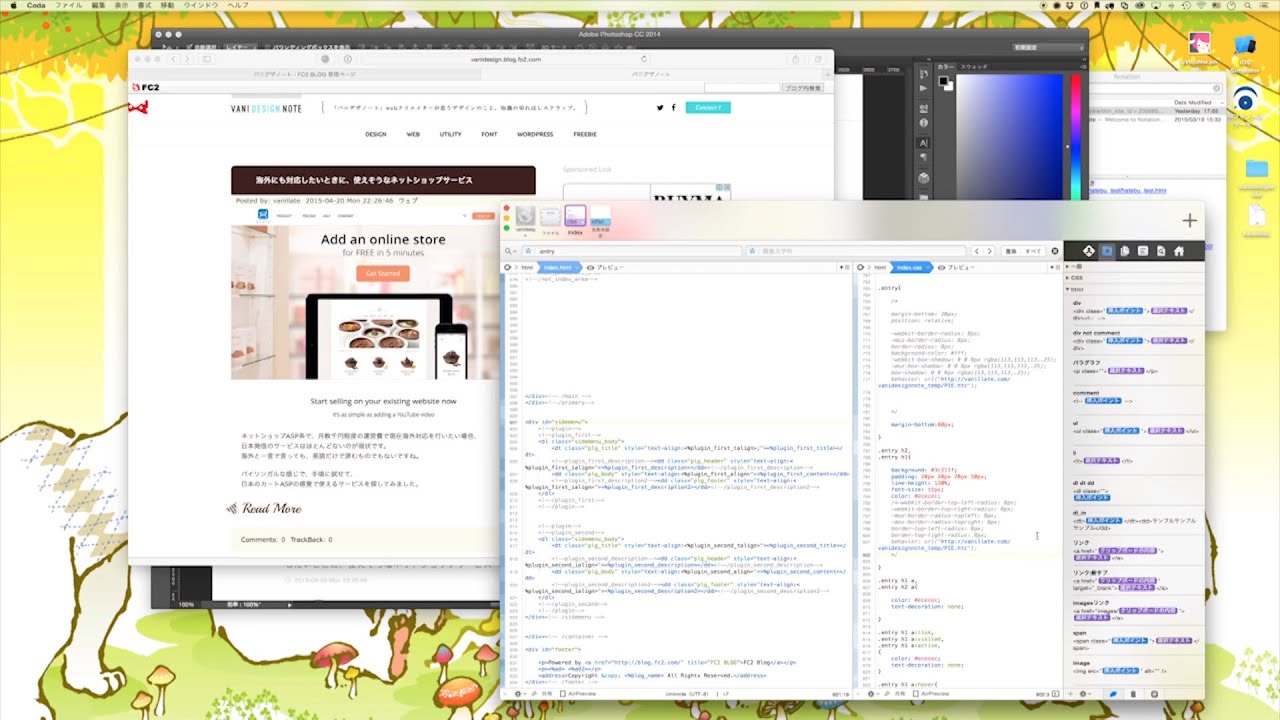Viewport: 1280px width, 720px height.
Task: Open the ウインドウ menu in menu bar
Action: point(201,5)
